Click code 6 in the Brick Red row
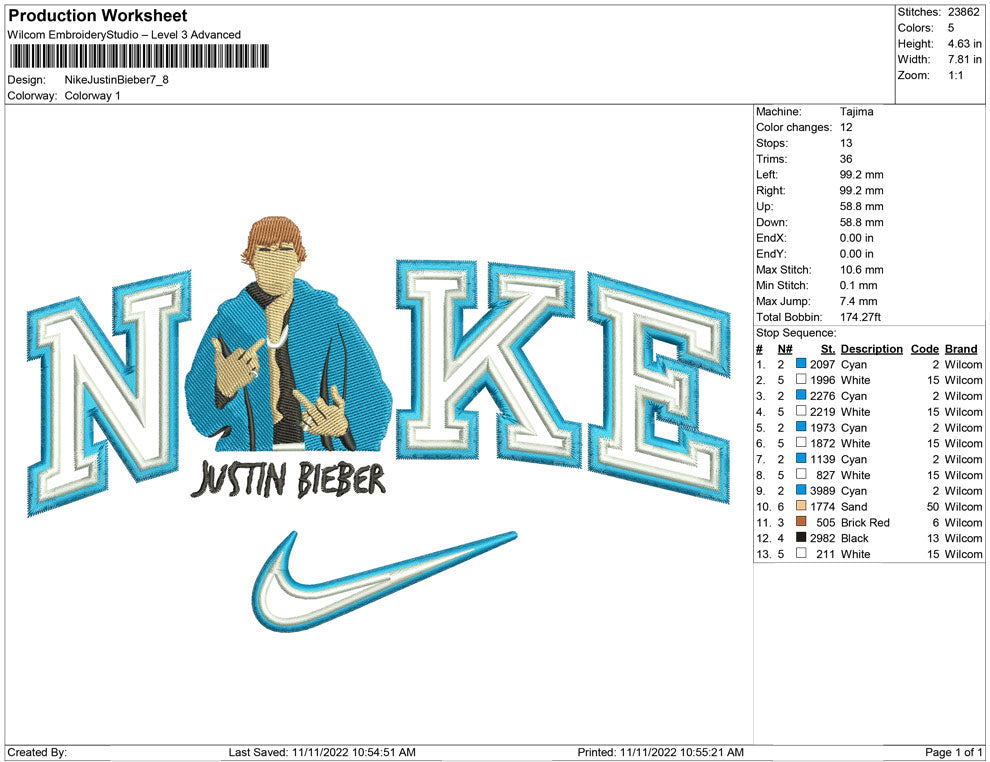This screenshot has width=990, height=762. click(936, 522)
